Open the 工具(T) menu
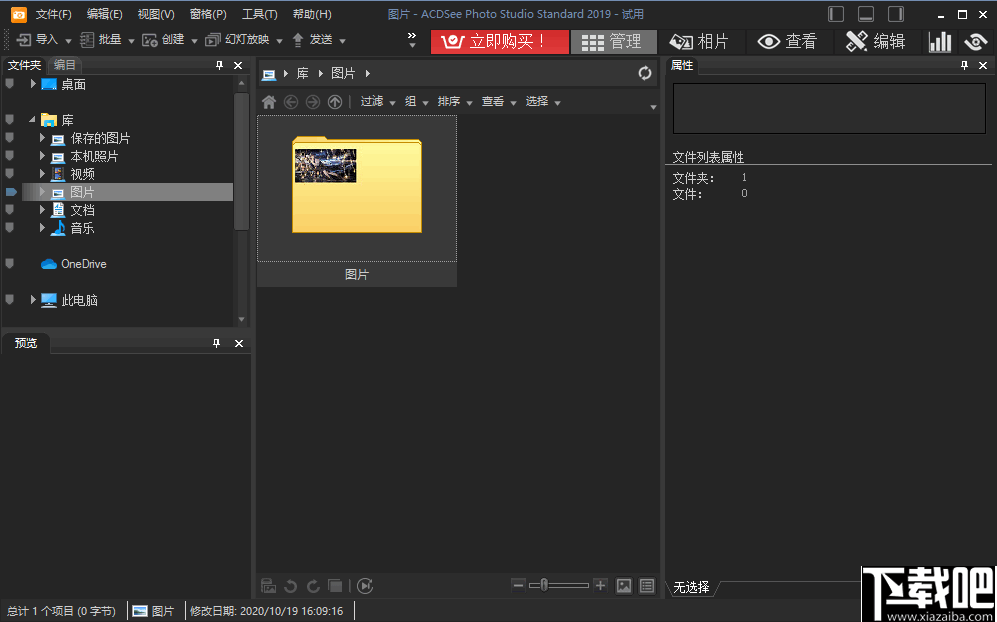This screenshot has width=997, height=622. pyautogui.click(x=258, y=14)
